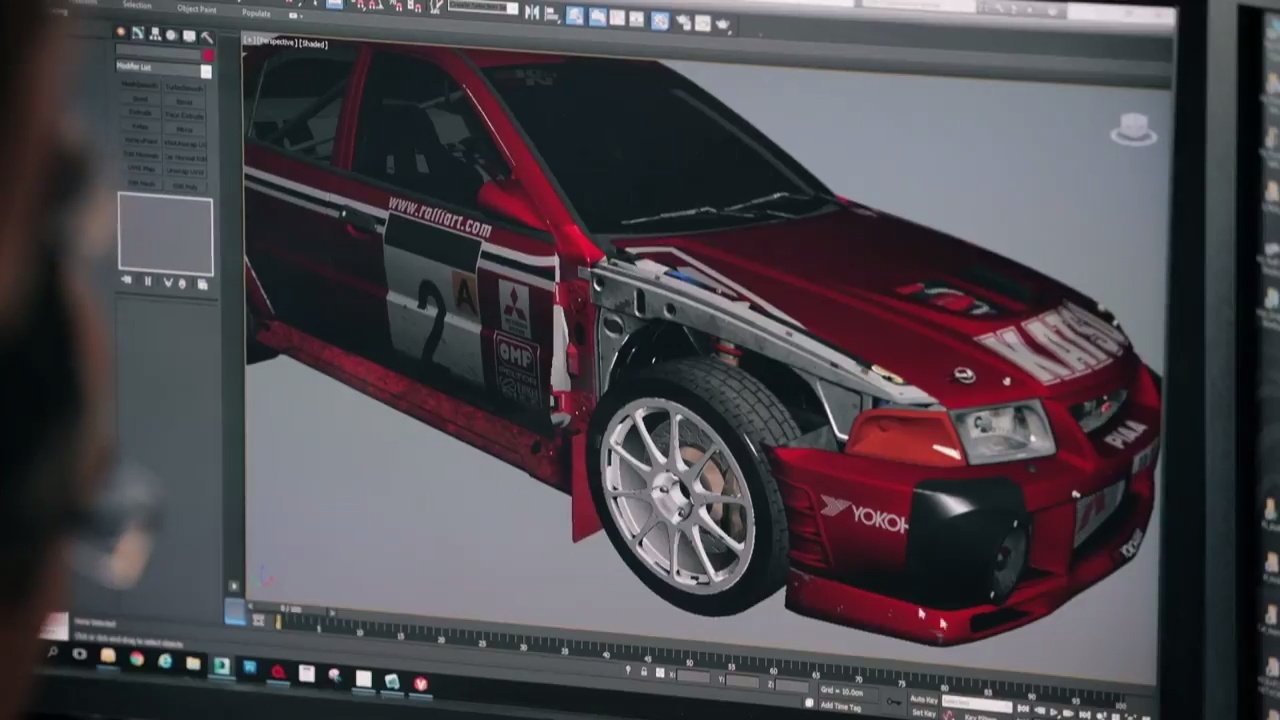Toggle Absolute/Offset transform type-in mode
Viewport: 1280px width, 720px height.
tap(660, 673)
